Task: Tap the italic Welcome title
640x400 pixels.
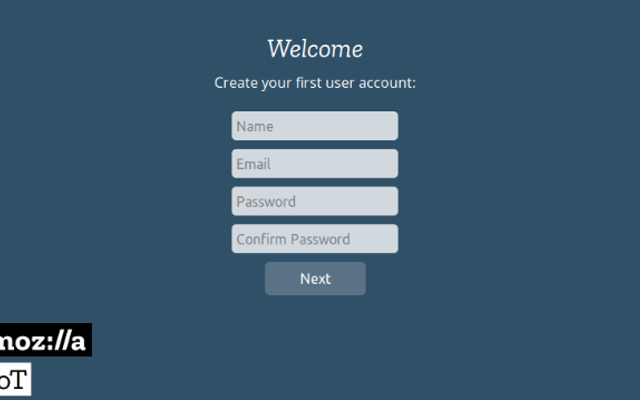Action: pyautogui.click(x=315, y=49)
